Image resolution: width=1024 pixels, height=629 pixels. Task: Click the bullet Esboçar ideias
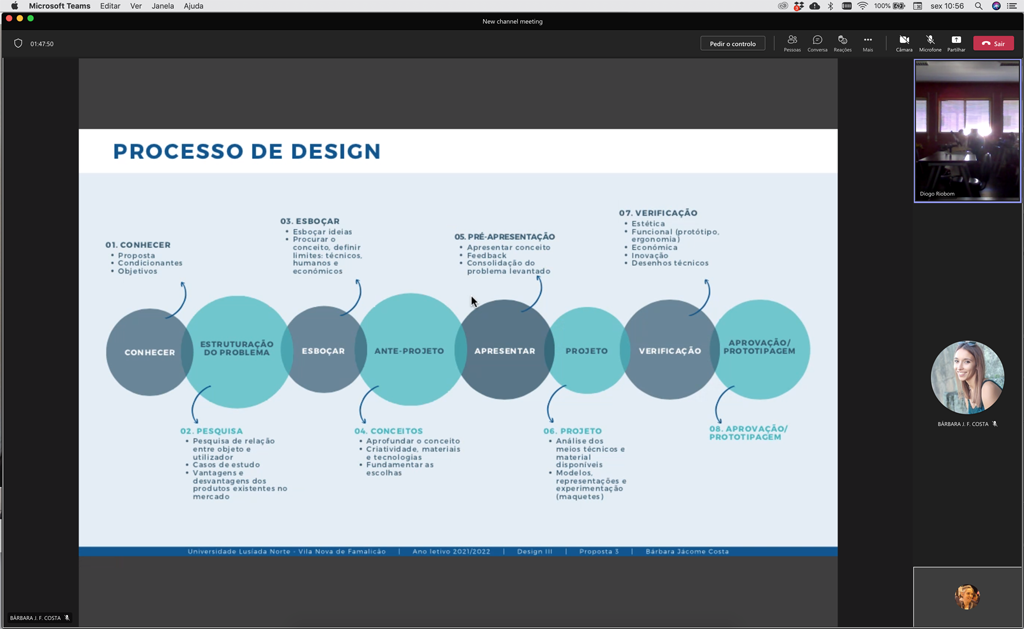point(323,232)
